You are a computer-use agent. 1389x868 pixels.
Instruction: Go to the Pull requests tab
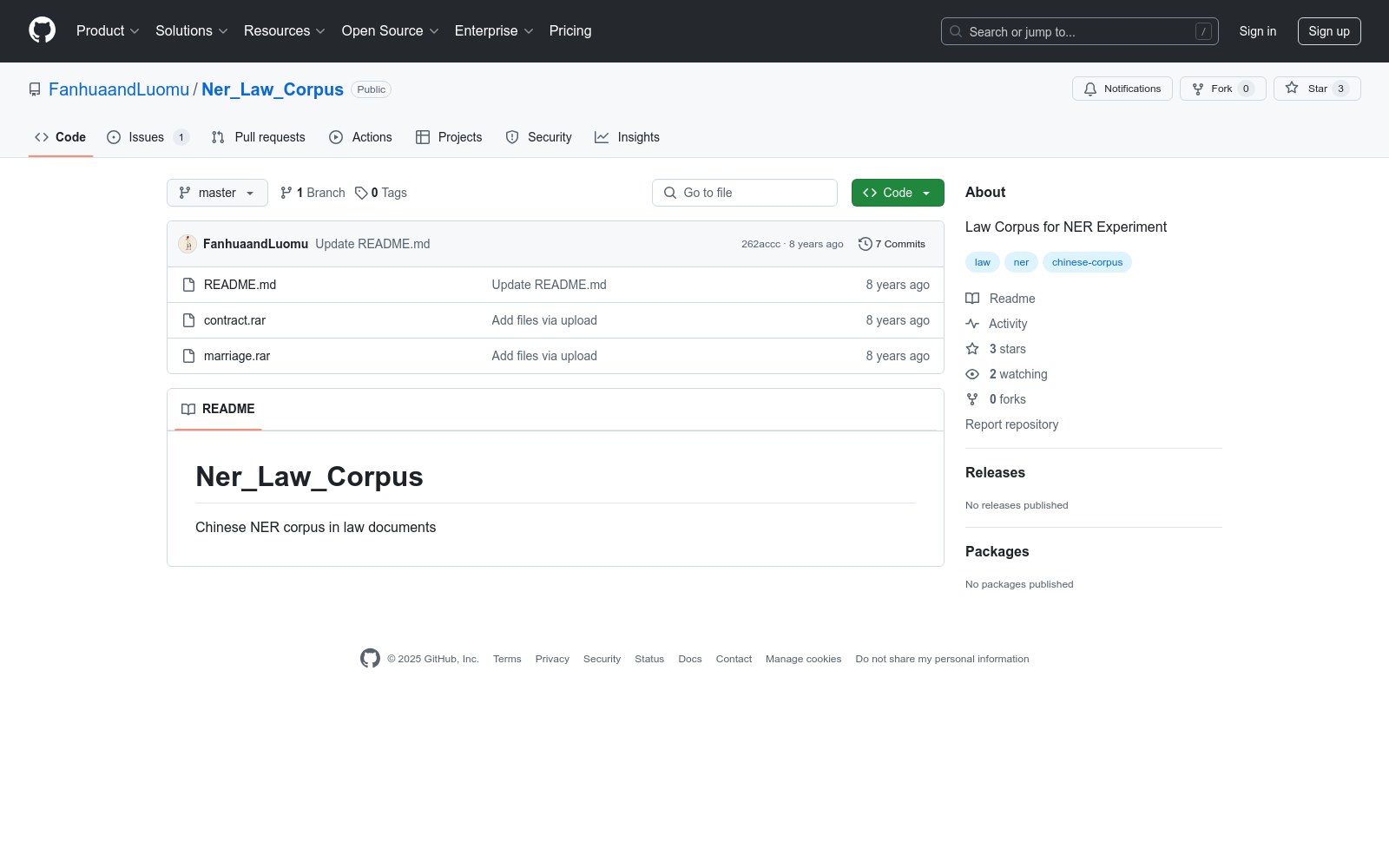[x=259, y=137]
